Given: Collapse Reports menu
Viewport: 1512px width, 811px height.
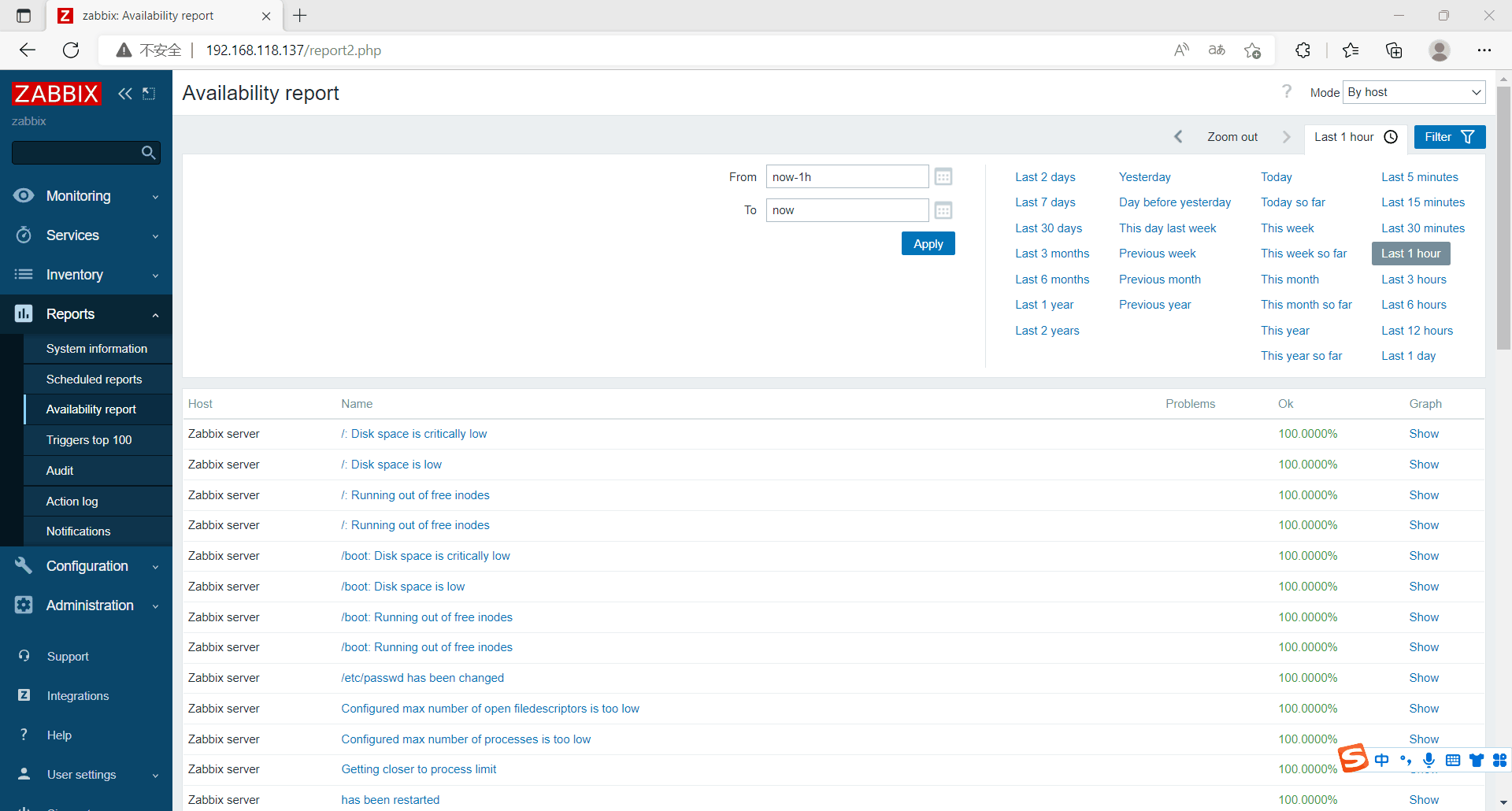Looking at the screenshot, I should (86, 314).
